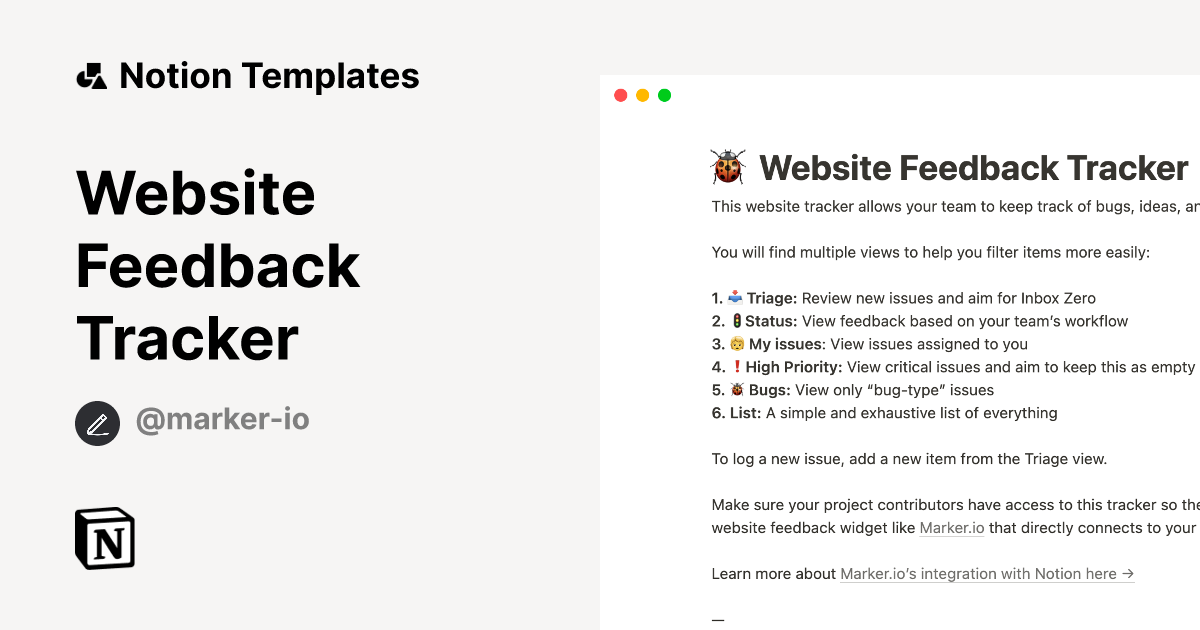Click the Triage emoji in list item 1
Viewport: 1200px width, 630px height.
(736, 297)
